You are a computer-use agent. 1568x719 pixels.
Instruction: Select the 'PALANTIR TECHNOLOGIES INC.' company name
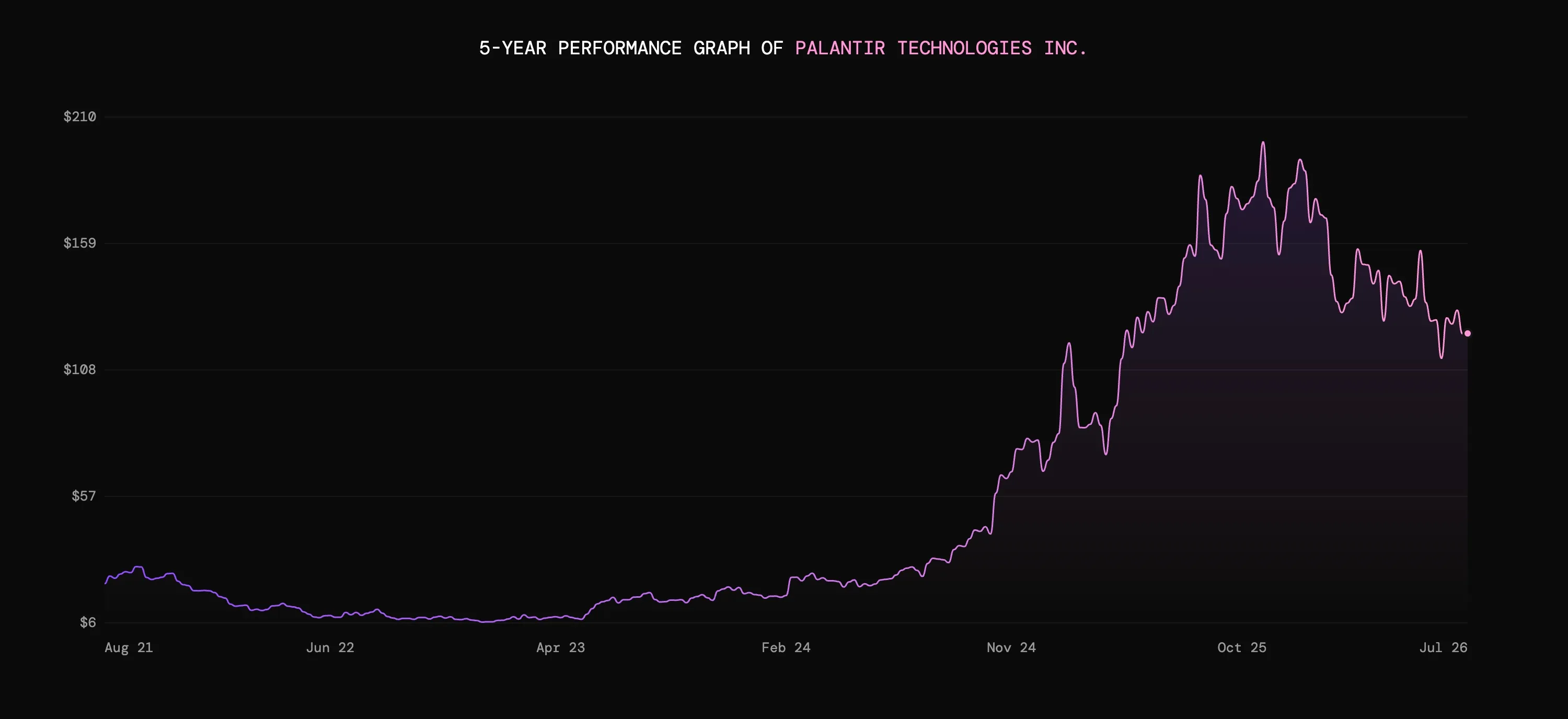coord(941,48)
